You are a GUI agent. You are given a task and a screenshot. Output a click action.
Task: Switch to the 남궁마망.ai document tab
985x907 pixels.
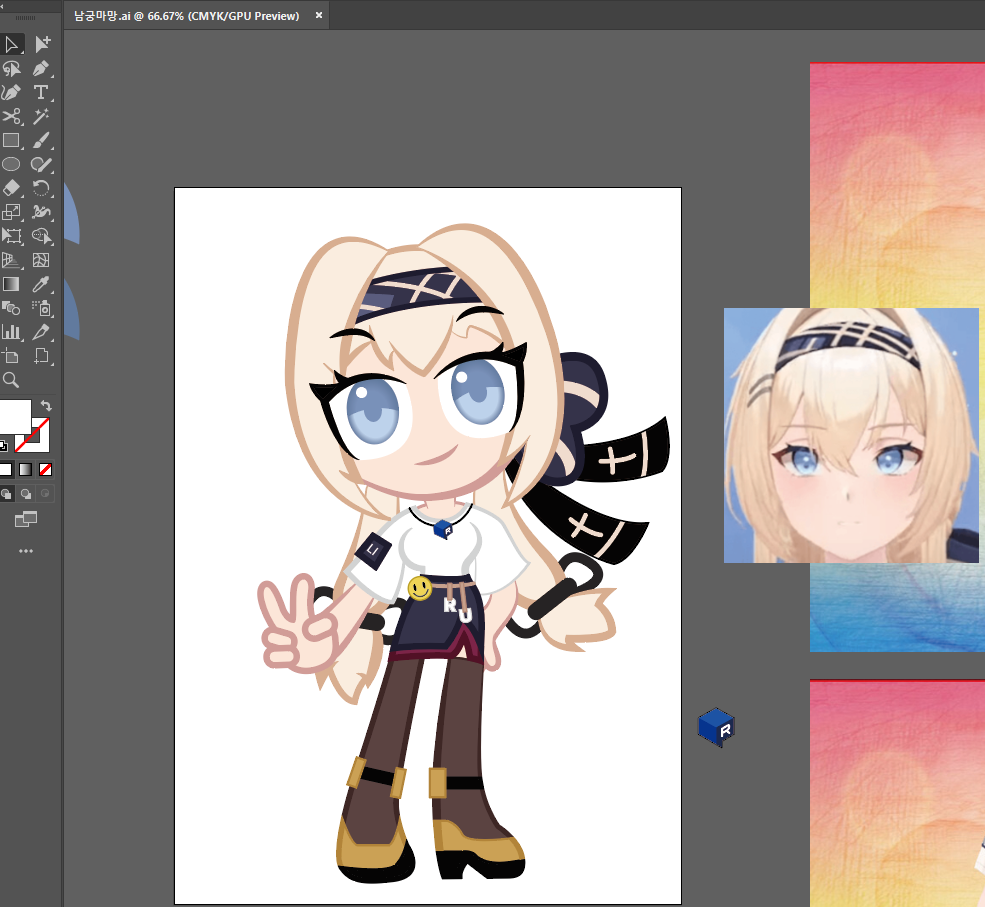point(187,16)
